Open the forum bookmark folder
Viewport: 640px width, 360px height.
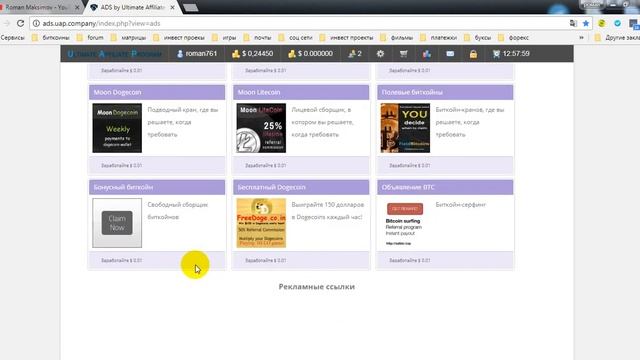[x=91, y=38]
